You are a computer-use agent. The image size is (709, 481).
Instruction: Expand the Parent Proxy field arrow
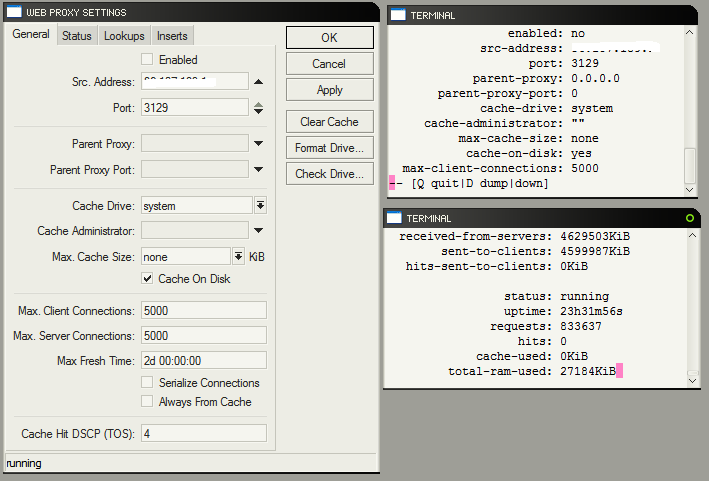[x=258, y=143]
